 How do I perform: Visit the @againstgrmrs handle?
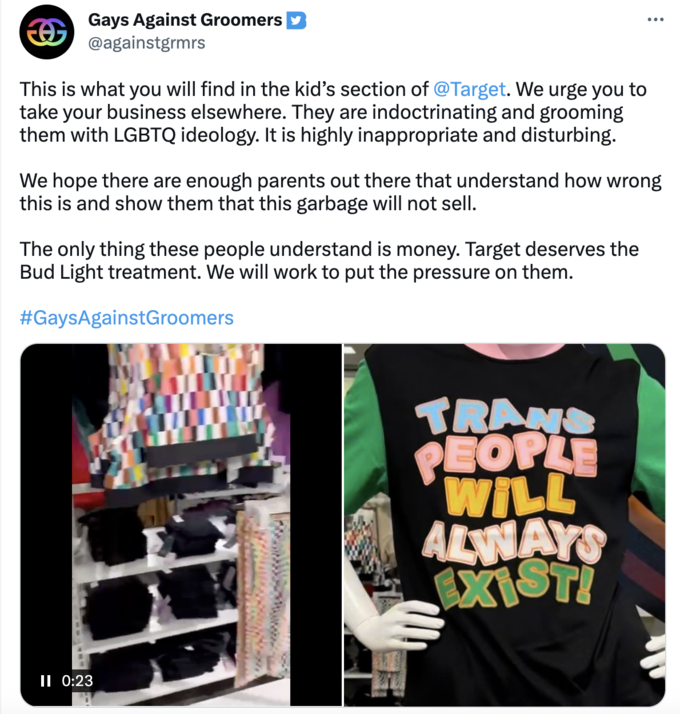click(147, 43)
